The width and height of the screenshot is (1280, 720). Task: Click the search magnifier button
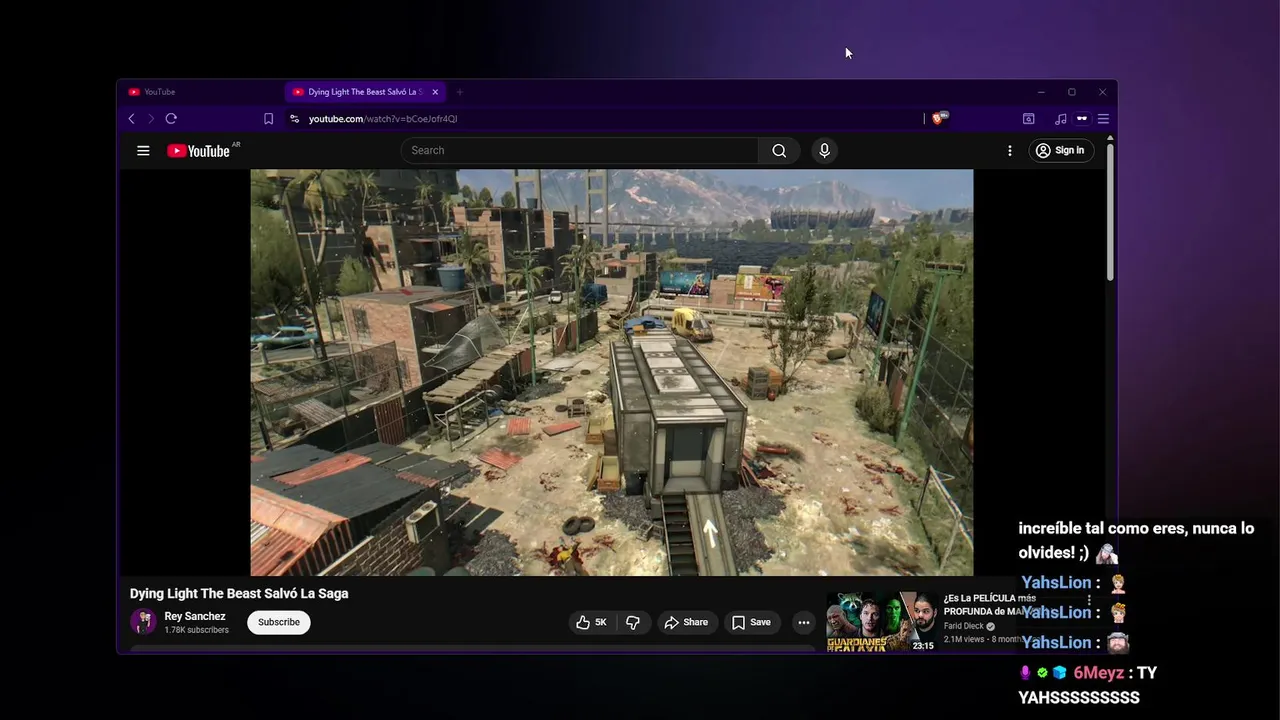[779, 150]
